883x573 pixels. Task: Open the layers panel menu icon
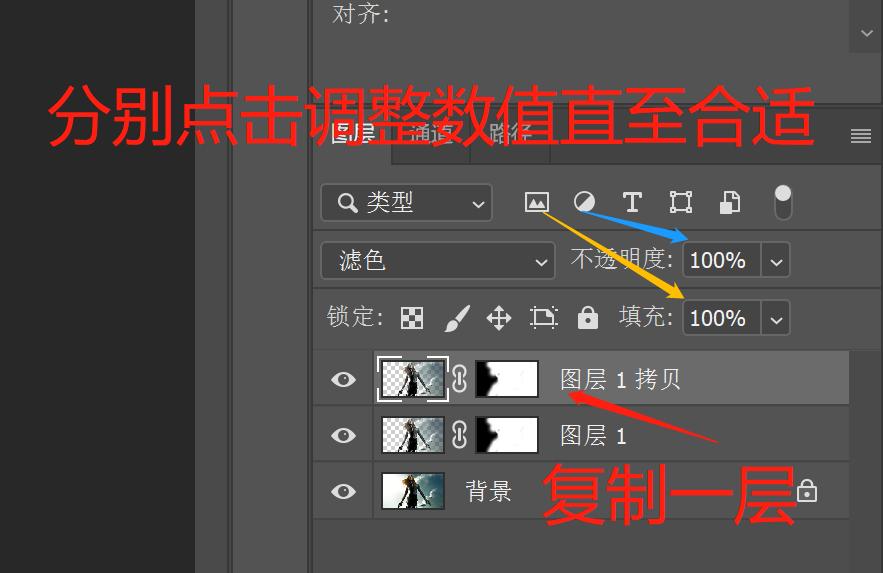coord(860,136)
